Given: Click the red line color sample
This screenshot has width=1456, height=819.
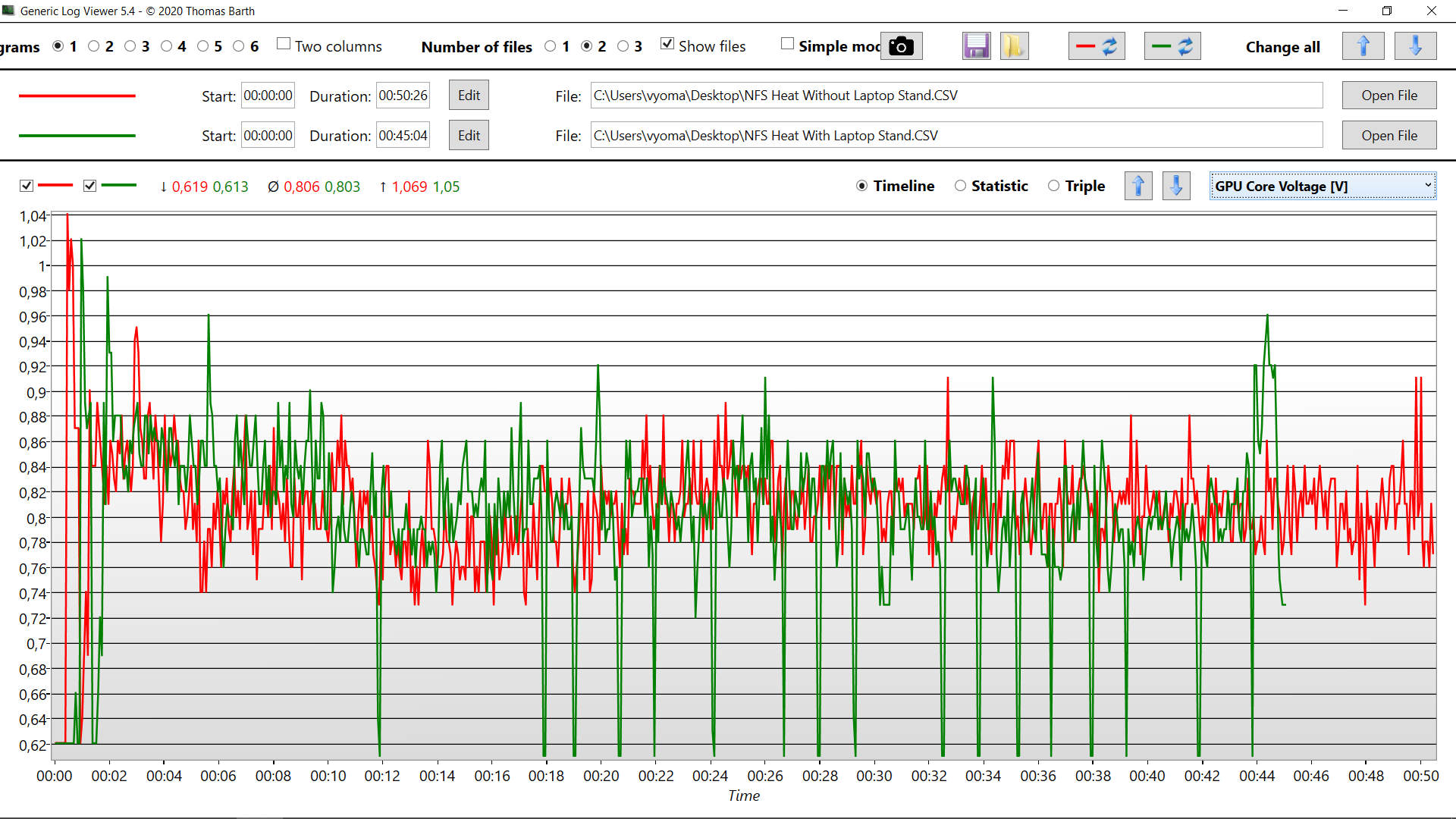Looking at the screenshot, I should pyautogui.click(x=77, y=96).
